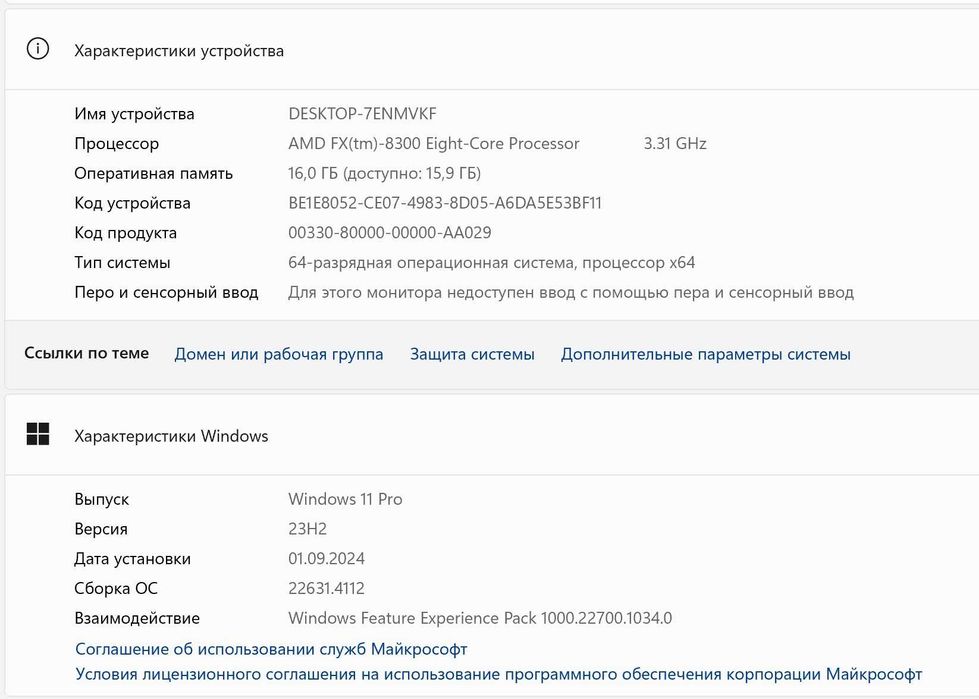Open Дополнительные параметры системы
The image size is (979, 699).
click(x=705, y=354)
